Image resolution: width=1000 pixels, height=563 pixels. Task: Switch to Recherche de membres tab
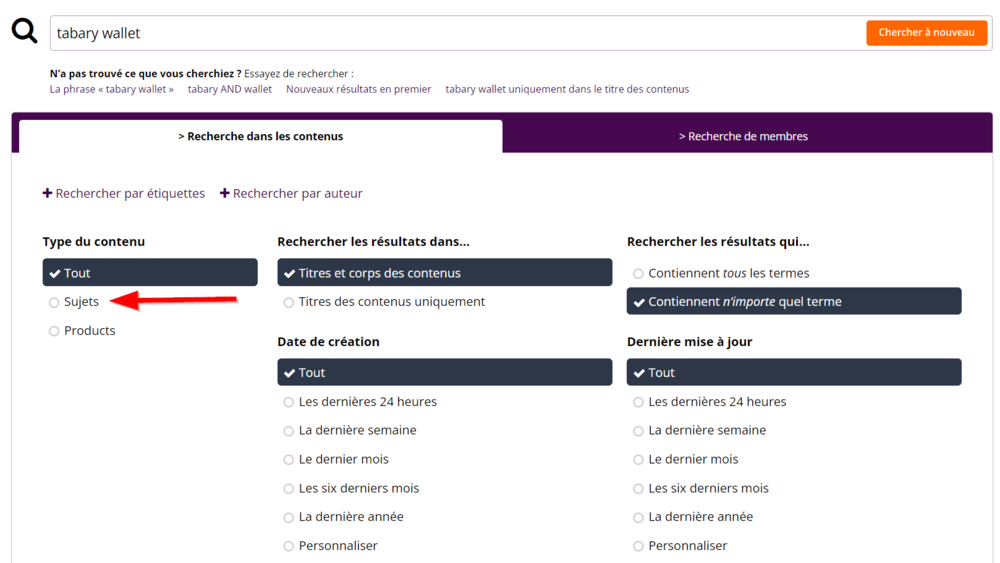[743, 136]
